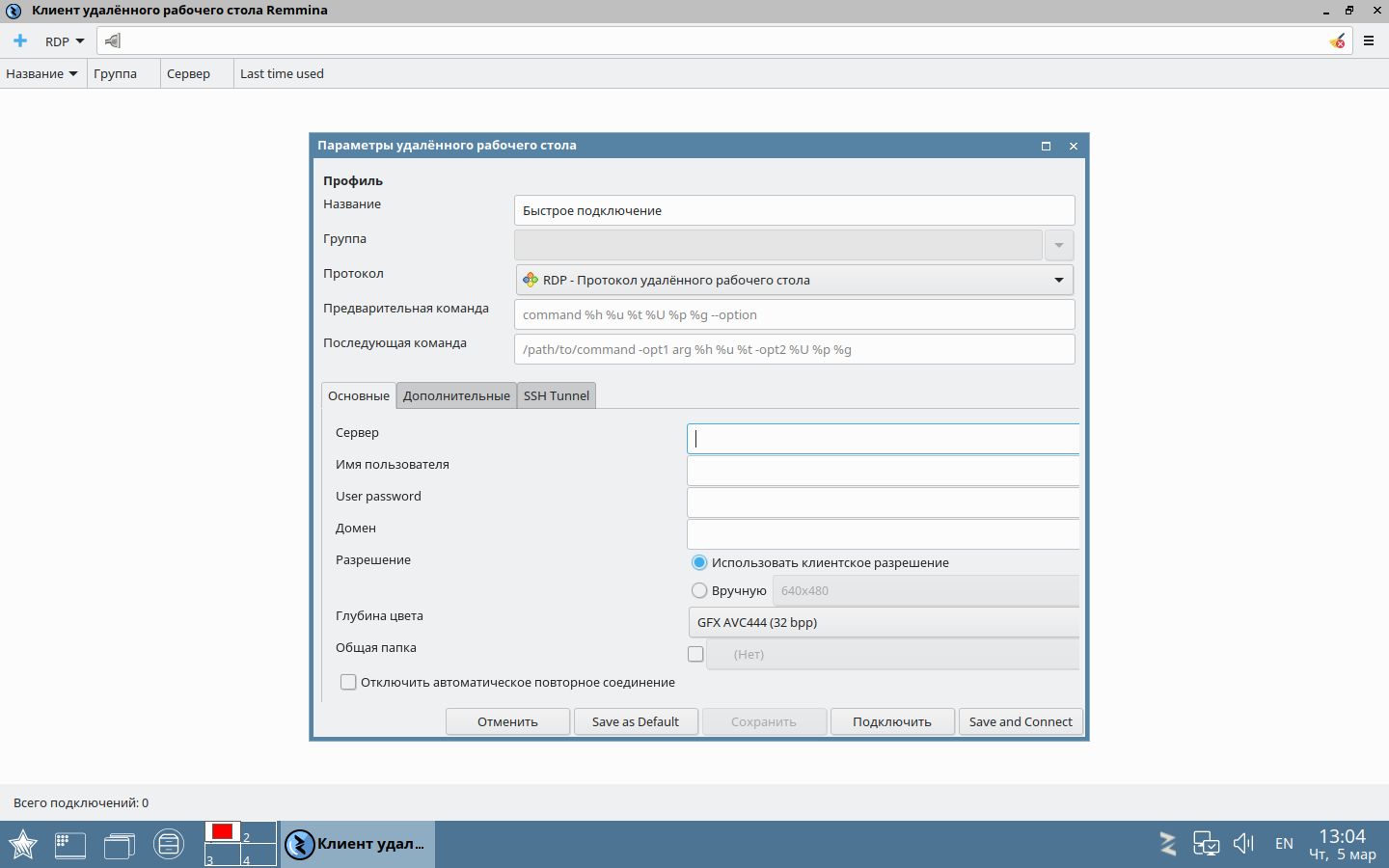Screen dimensions: 1389x868
Task: Switch to the SSH Tunnel tab
Action: (557, 395)
